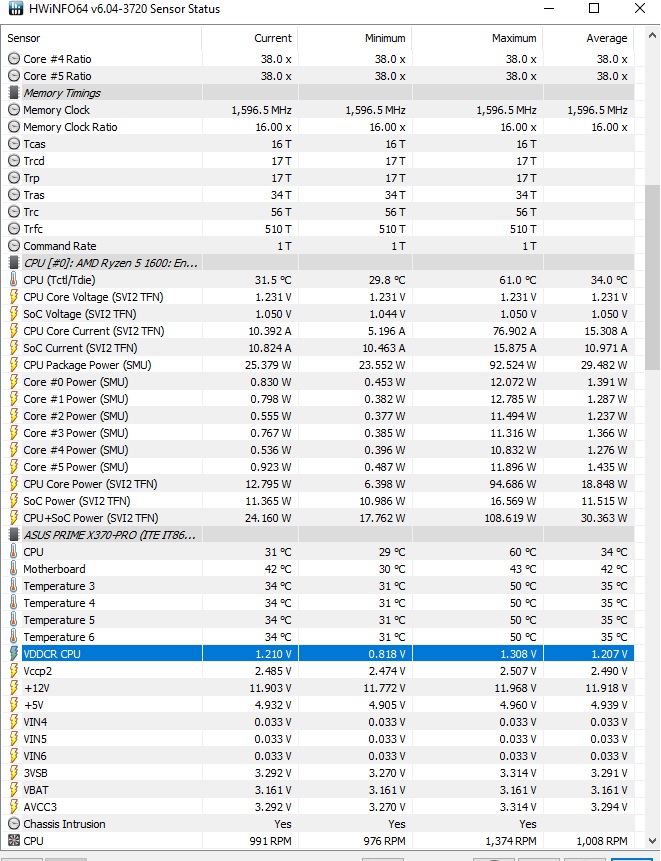The height and width of the screenshot is (861, 661).
Task: Select the CPU [#0]: AMD Ryzen 5 1600 group header
Action: (x=317, y=263)
